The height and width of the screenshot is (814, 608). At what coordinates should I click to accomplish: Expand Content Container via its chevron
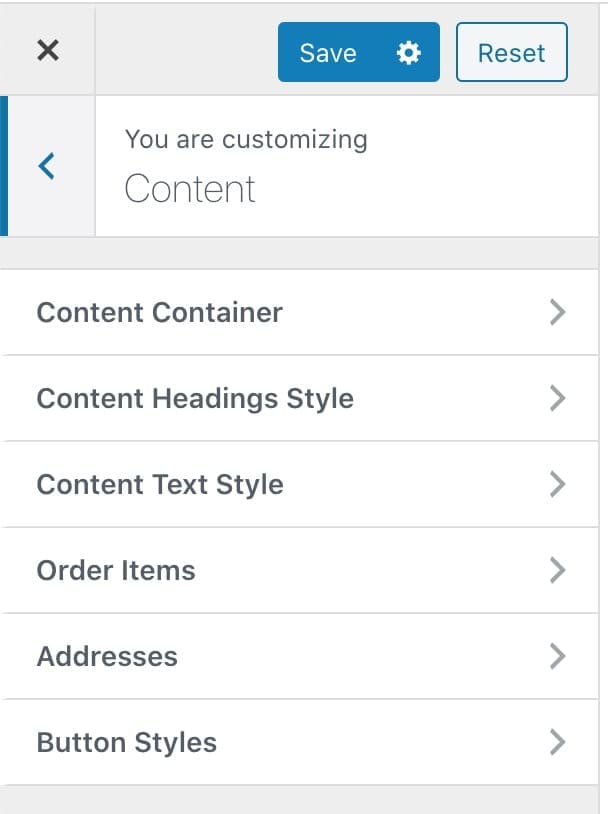(558, 313)
